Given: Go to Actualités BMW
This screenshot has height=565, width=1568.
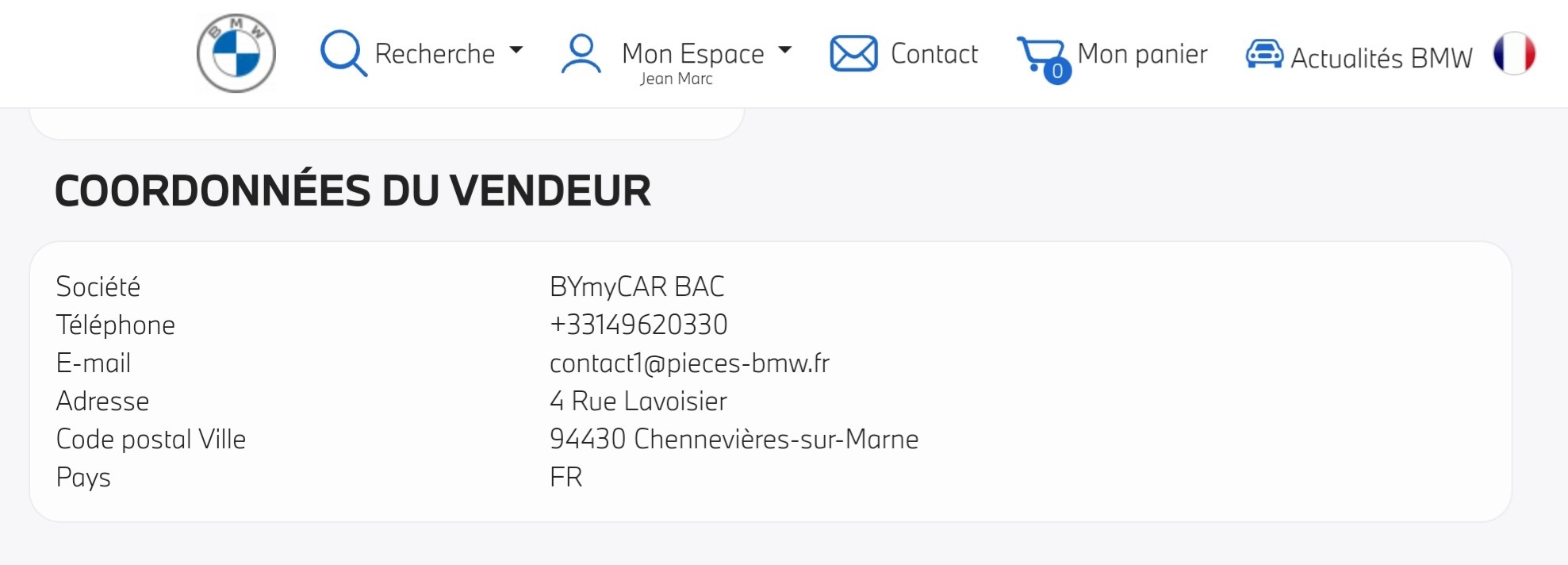Looking at the screenshot, I should click(1382, 58).
